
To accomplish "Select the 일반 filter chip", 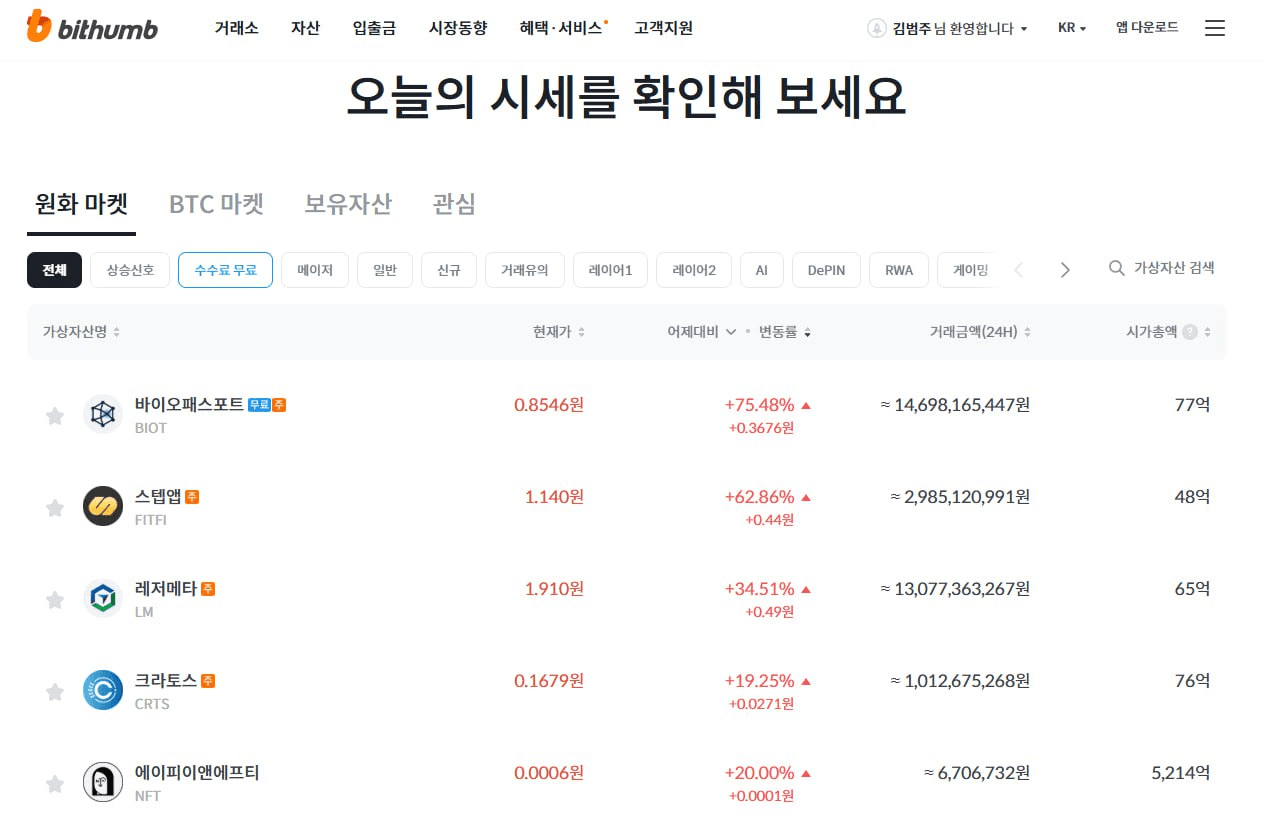I will pos(385,270).
